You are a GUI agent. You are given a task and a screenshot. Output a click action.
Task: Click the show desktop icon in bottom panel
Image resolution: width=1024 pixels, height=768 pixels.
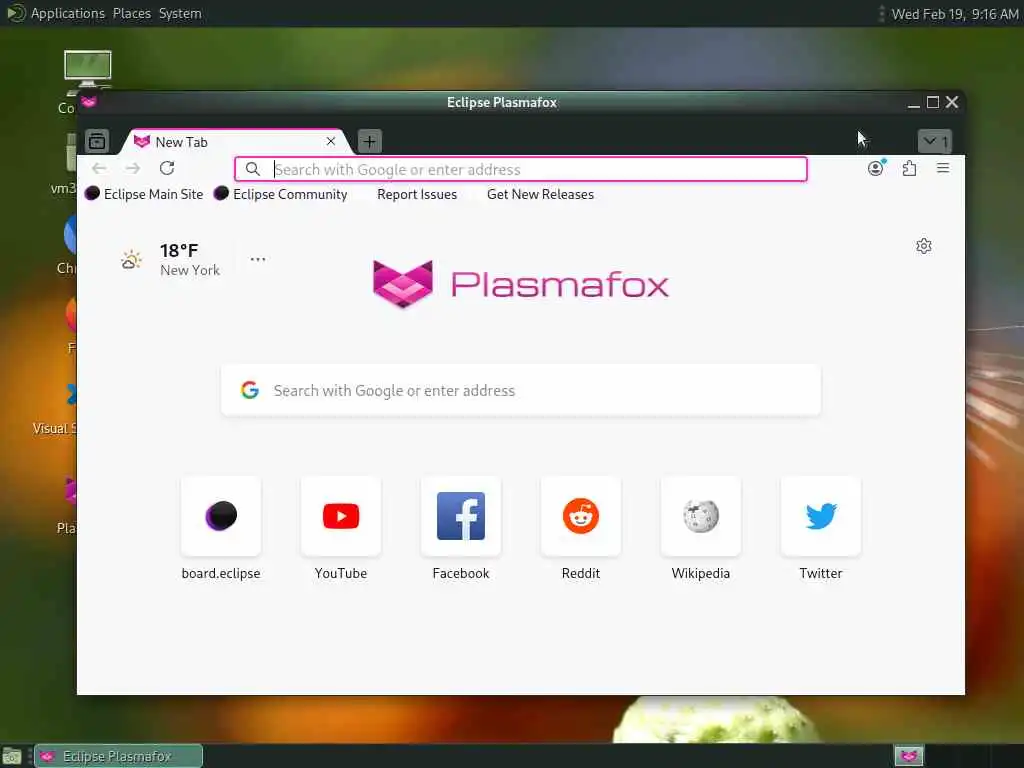coord(12,757)
